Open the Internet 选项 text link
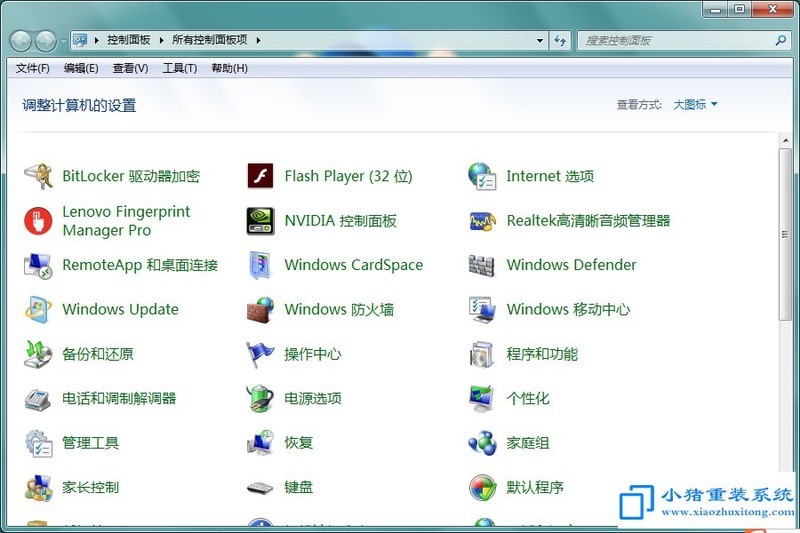 pos(550,176)
